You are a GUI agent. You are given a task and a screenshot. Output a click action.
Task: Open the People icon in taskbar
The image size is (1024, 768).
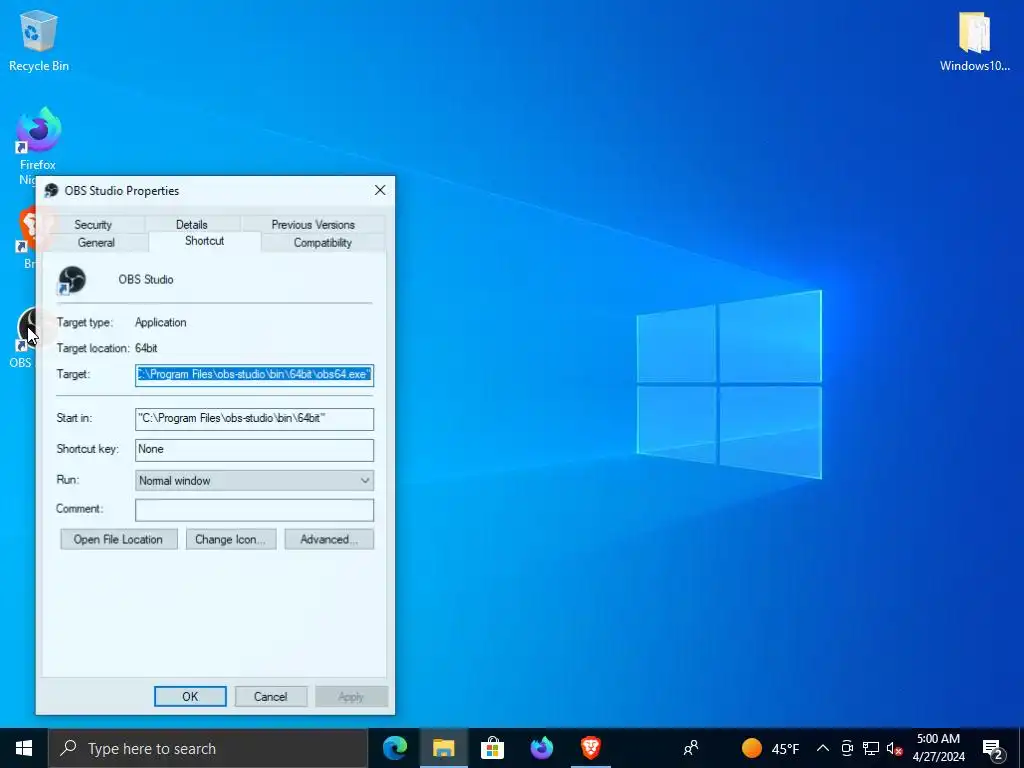pos(691,748)
